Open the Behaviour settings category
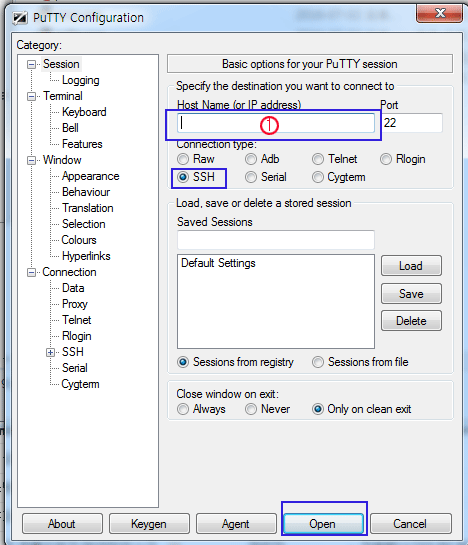Screen dimensions: 468x545 (86, 192)
